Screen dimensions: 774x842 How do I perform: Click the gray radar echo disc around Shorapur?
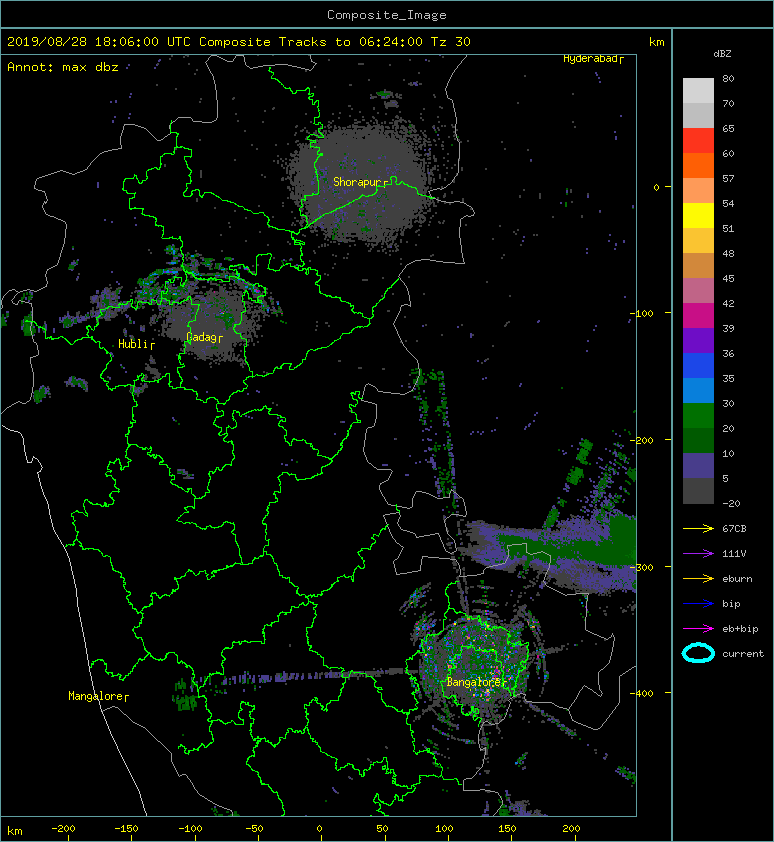[359, 183]
